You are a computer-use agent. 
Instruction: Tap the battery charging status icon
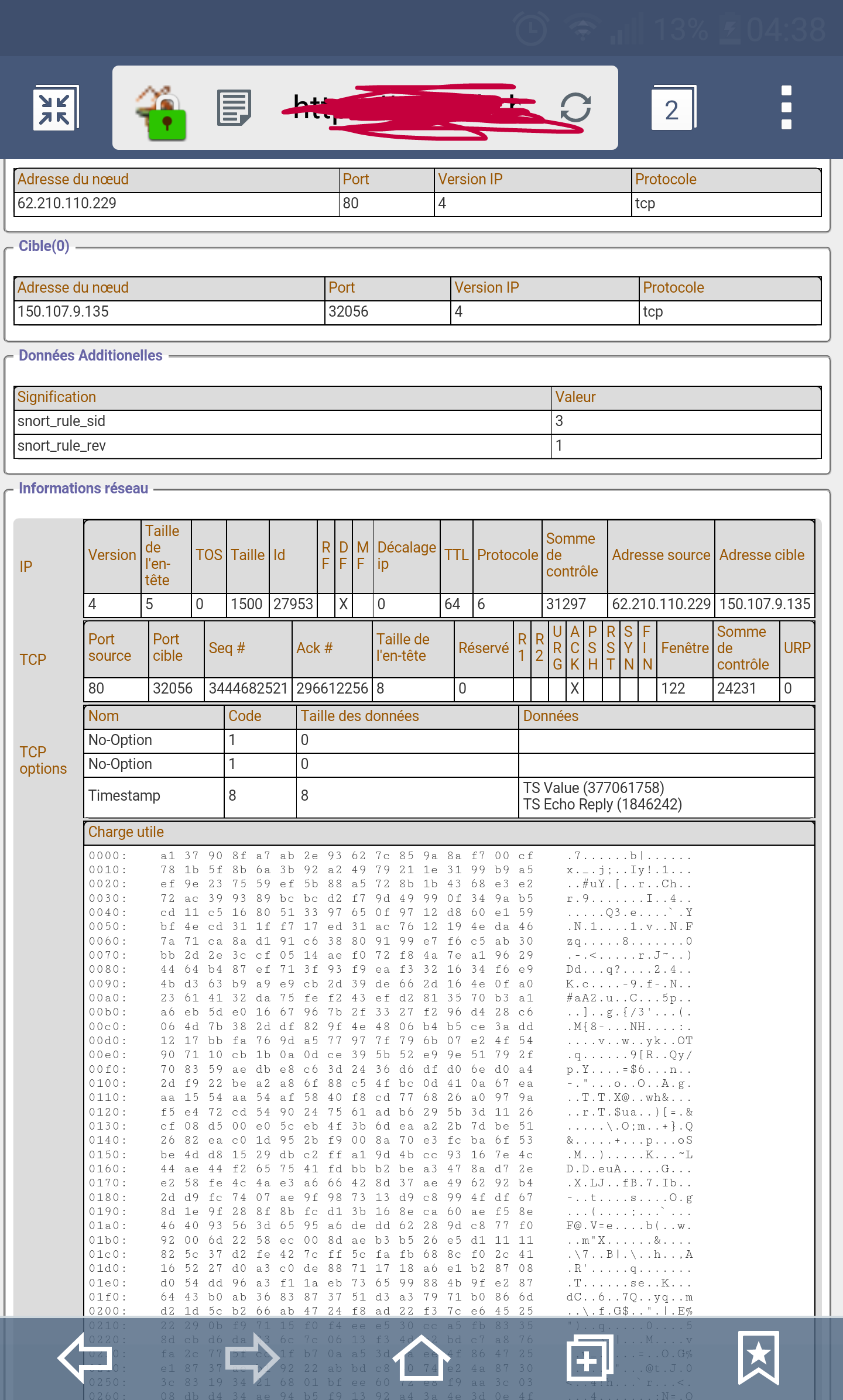(x=729, y=29)
